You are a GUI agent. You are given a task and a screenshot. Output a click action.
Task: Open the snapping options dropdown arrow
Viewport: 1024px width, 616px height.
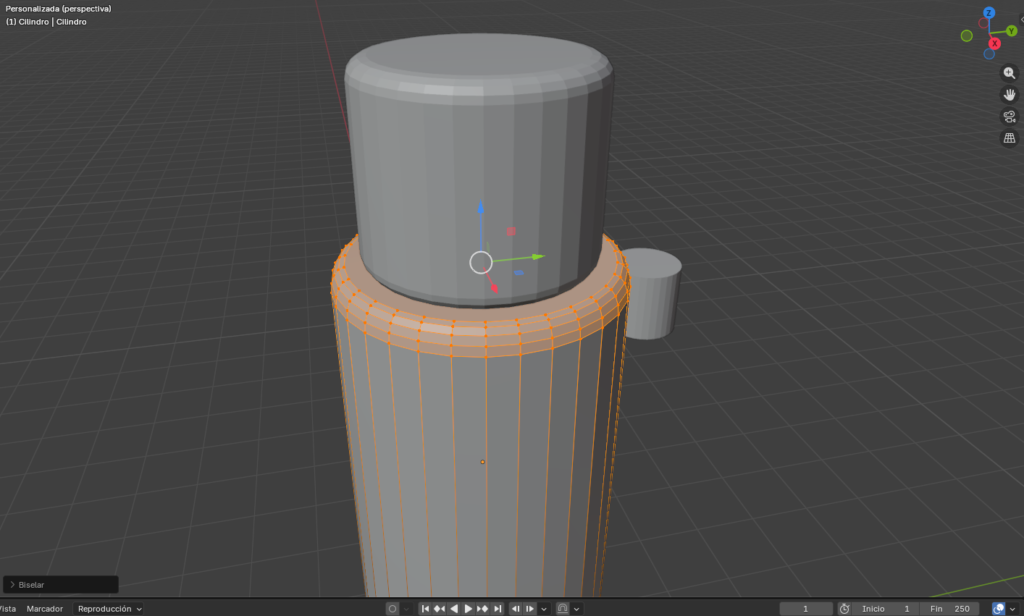577,608
